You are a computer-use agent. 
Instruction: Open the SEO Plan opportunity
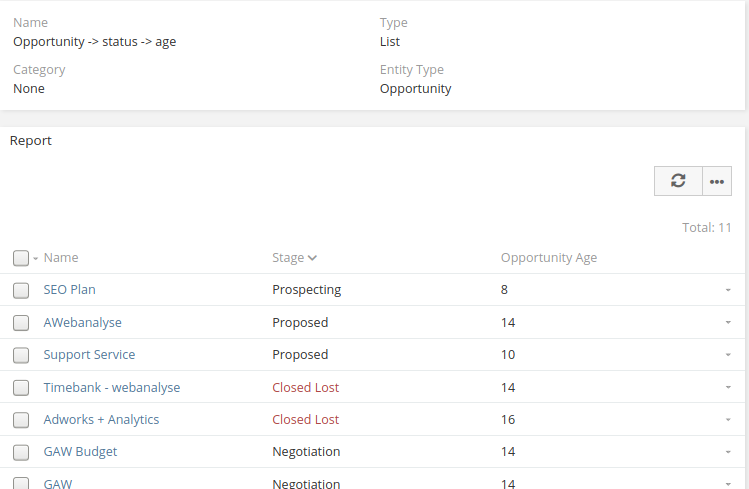[x=70, y=290]
